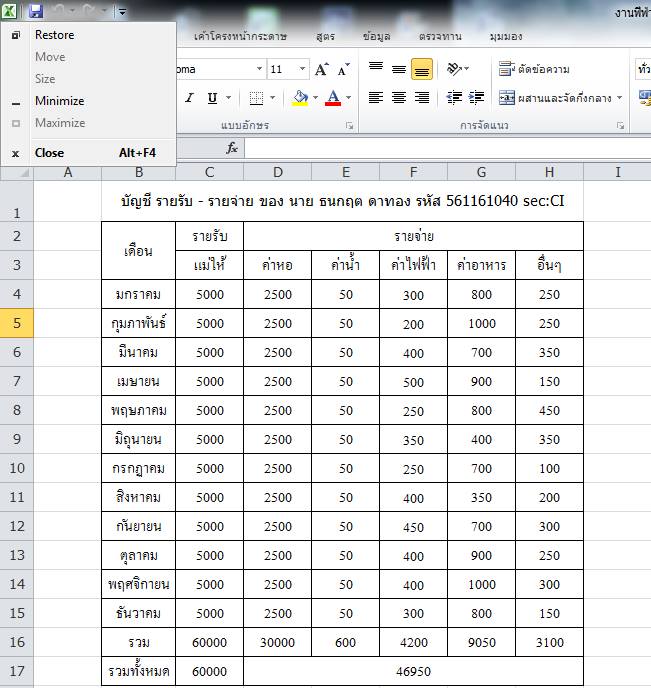Click the ธันวาคม month cell
651x688 pixels.
[x=138, y=613]
